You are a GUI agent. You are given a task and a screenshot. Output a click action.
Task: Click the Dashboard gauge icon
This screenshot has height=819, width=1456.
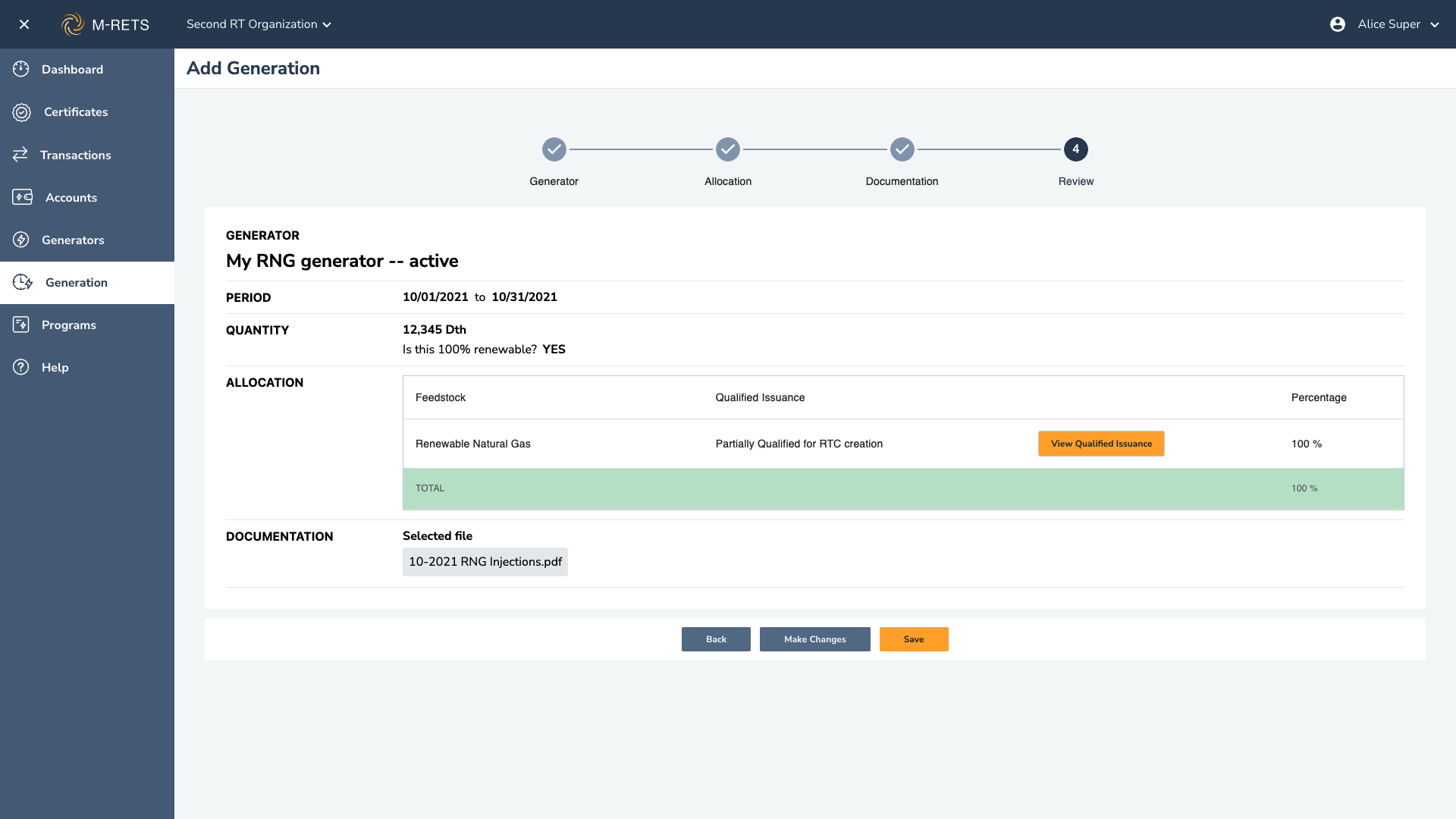21,69
